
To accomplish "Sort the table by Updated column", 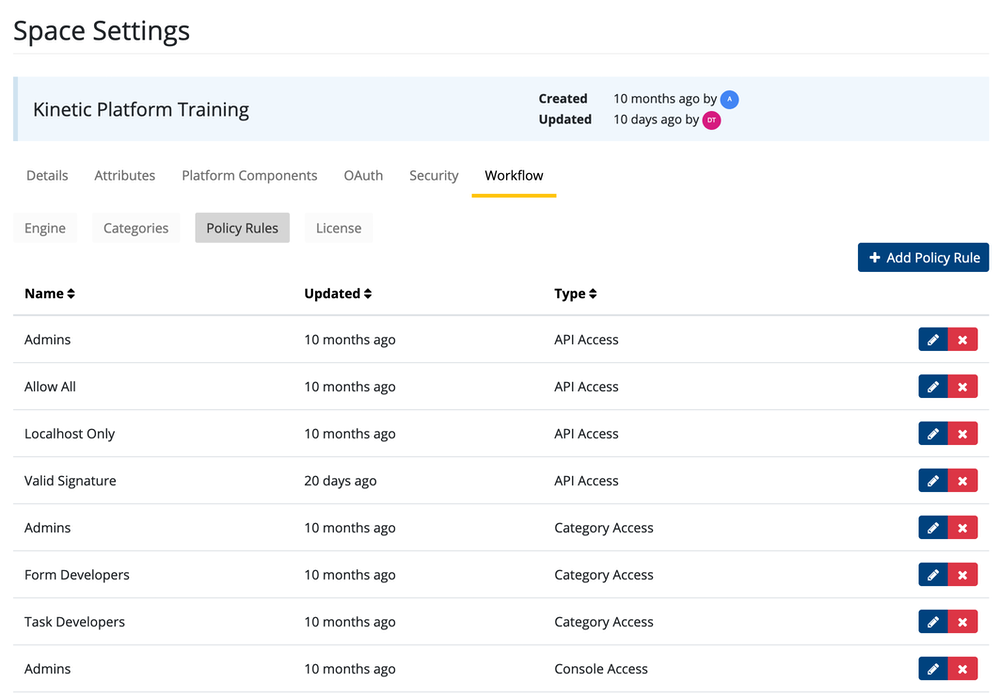I will tap(338, 293).
